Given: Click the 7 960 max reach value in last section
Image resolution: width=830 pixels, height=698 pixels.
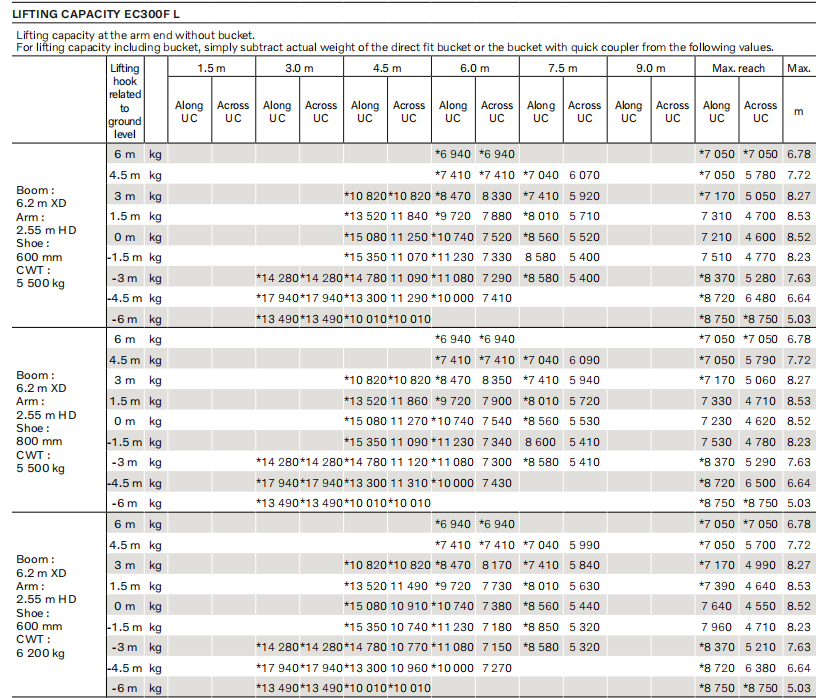Looking at the screenshot, I should (x=716, y=627).
